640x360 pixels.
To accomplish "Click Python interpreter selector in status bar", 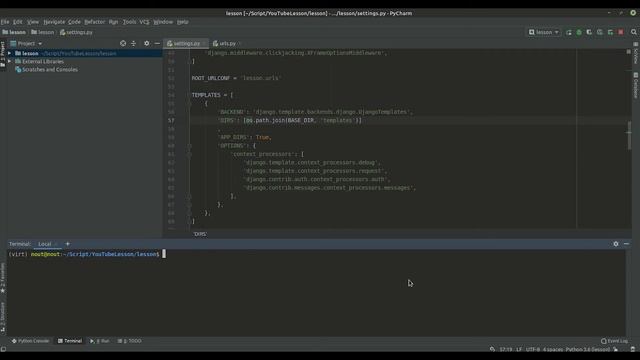I will 588,349.
